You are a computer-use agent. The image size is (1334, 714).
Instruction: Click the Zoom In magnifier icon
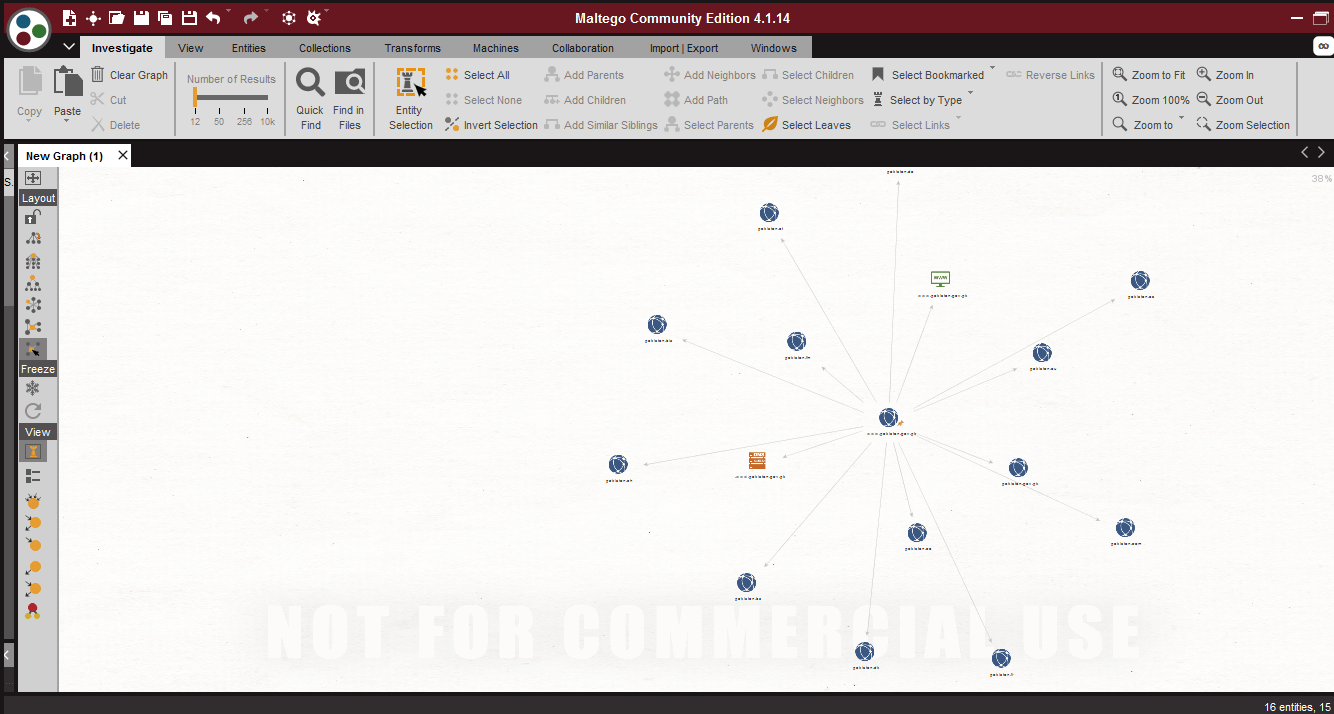(x=1204, y=75)
